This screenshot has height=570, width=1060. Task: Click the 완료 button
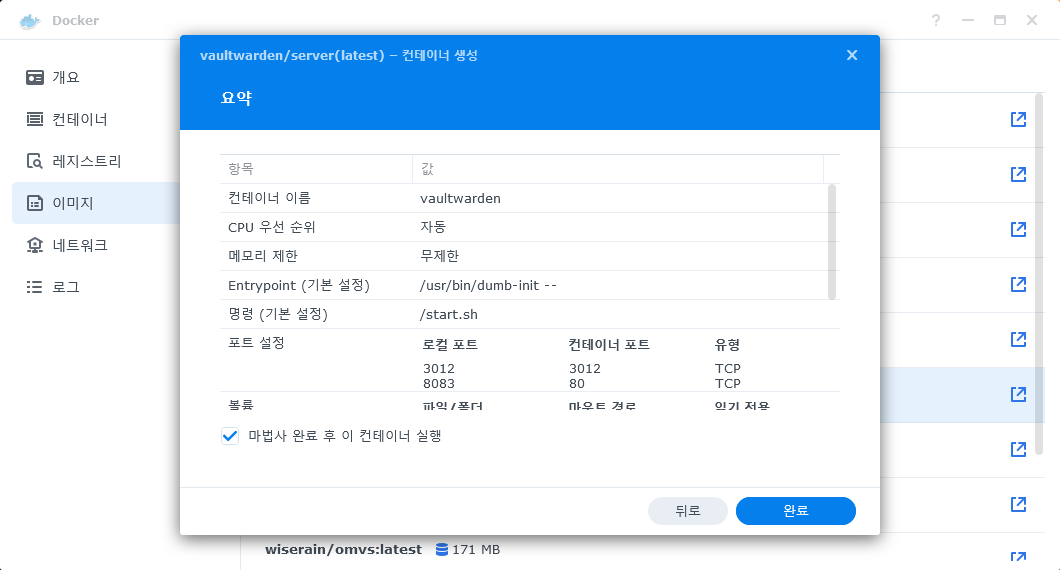click(x=796, y=510)
